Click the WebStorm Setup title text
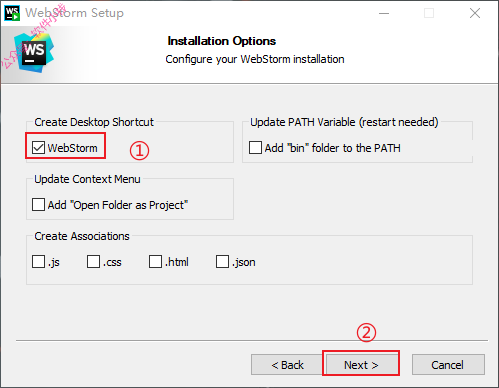The width and height of the screenshot is (499, 388). pos(74,13)
